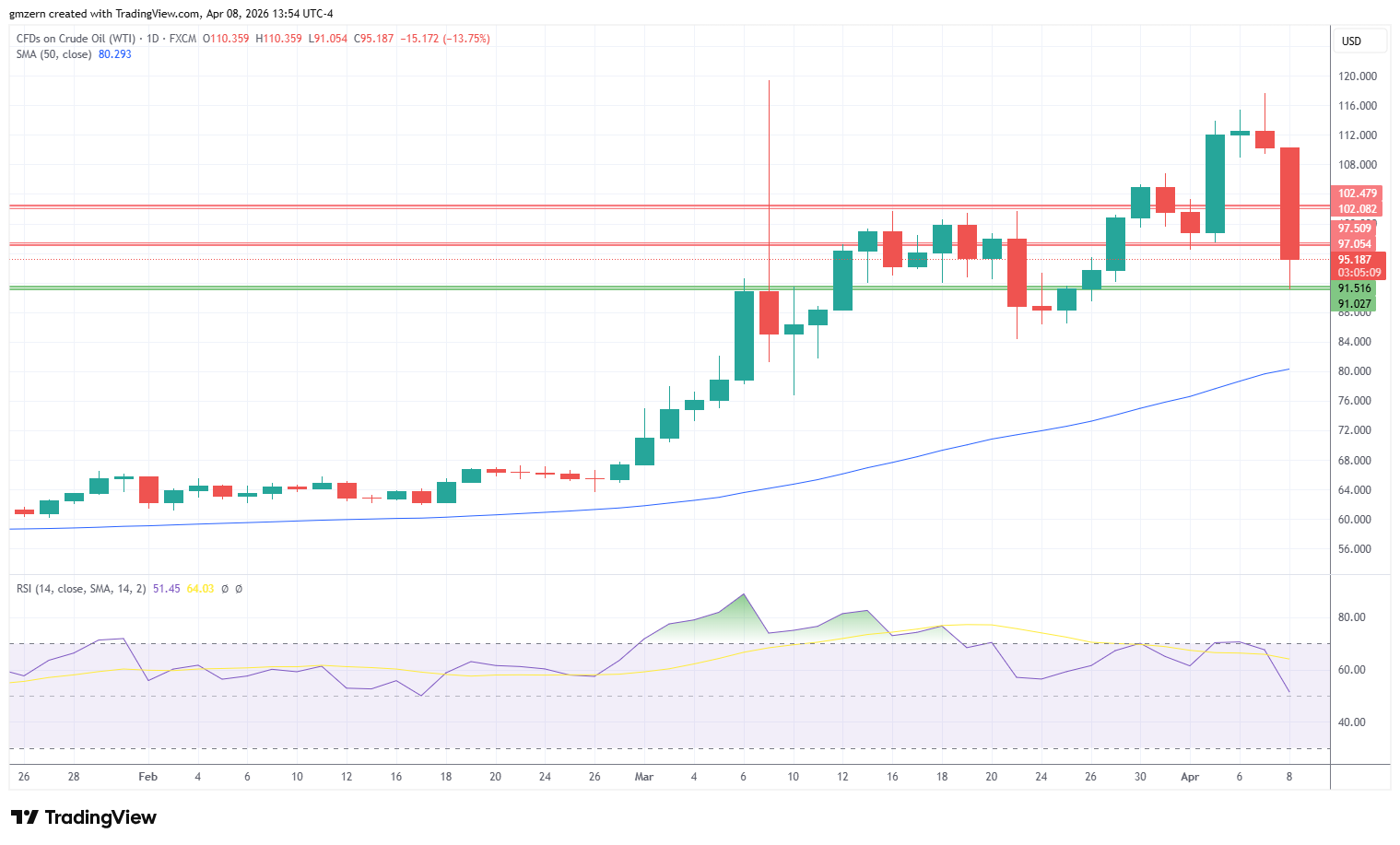This screenshot has height=845, width=1400.
Task: Click the RSI (14, close, SMA, 14, 2) legend
Action: pyautogui.click(x=81, y=589)
